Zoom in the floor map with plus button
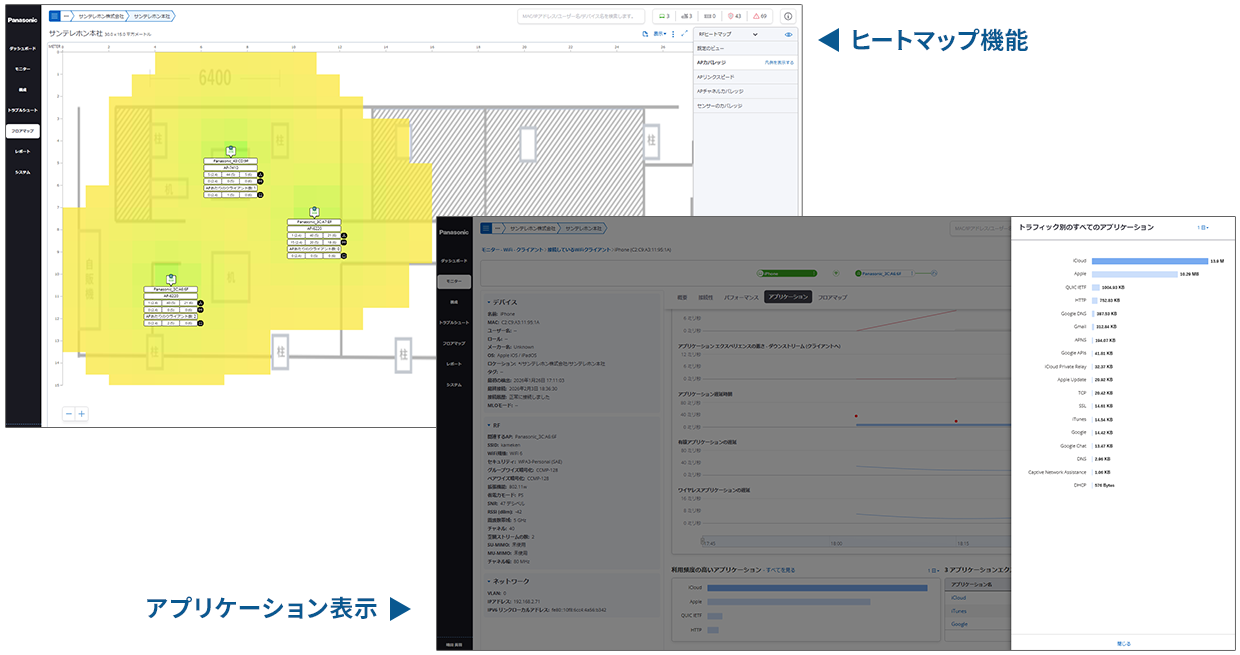The height and width of the screenshot is (655, 1240). [82, 413]
